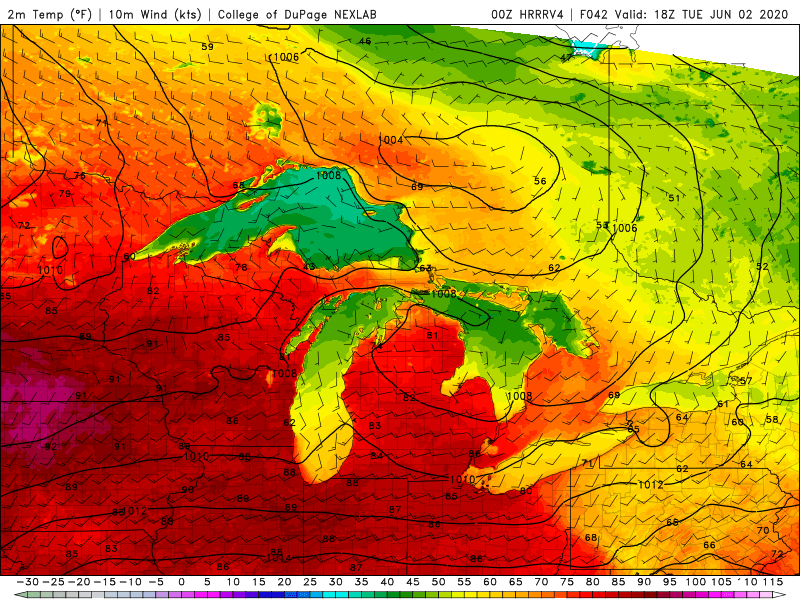
Task: Click the '2m Temp (°F)' title text
Action: coord(49,14)
